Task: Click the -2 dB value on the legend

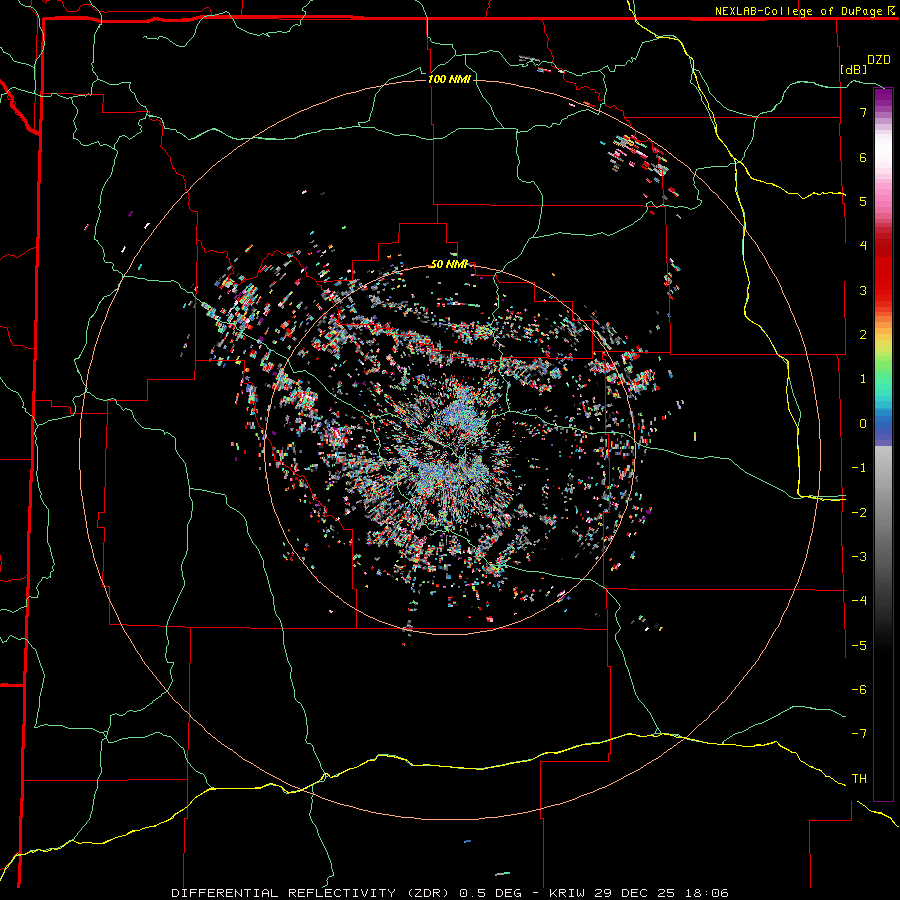Action: coord(859,512)
